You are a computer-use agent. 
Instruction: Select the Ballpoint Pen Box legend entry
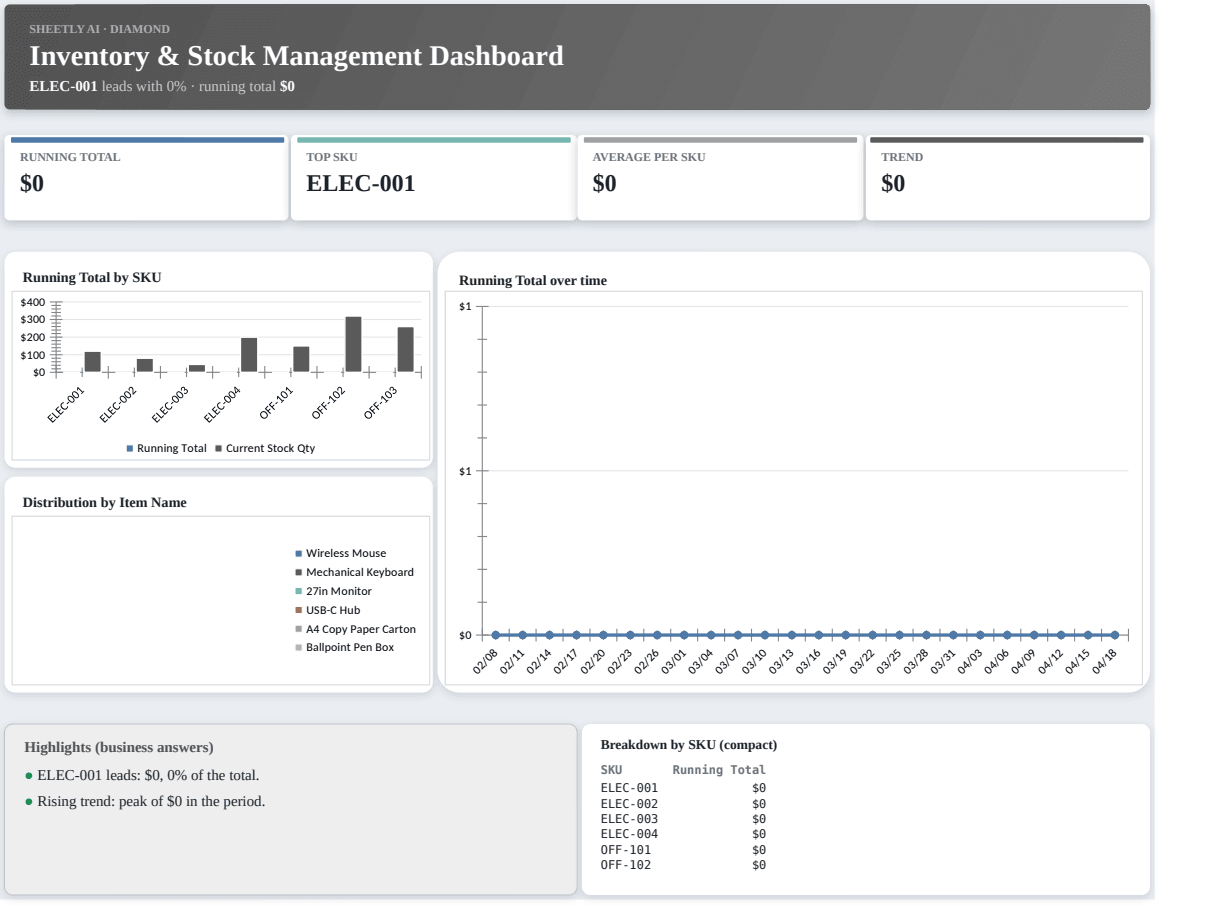point(344,647)
